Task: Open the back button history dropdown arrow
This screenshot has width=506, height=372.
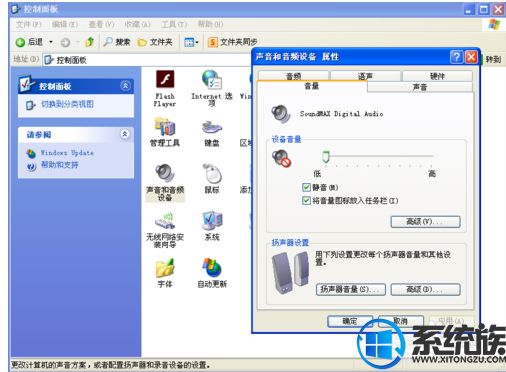Action: click(x=51, y=42)
